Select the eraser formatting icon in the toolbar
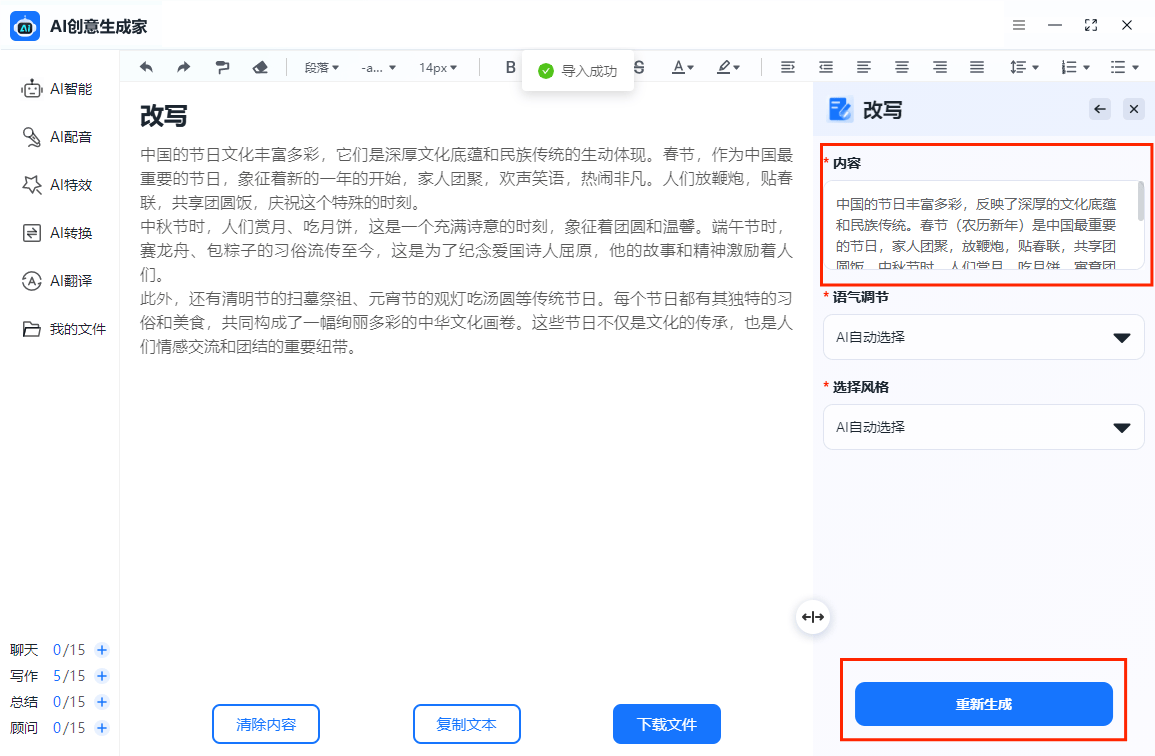This screenshot has width=1155, height=756. pyautogui.click(x=258, y=66)
